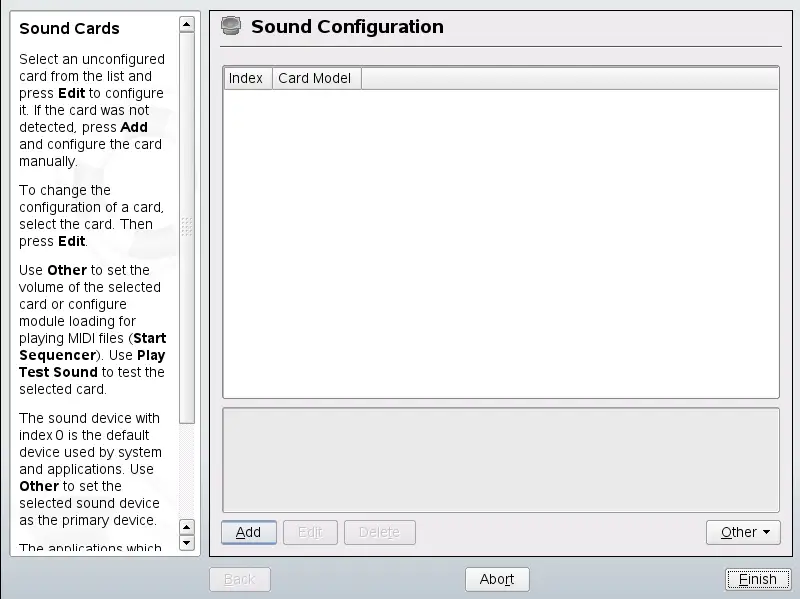The image size is (800, 599).
Task: Open the Other dropdown menu
Action: 742,532
